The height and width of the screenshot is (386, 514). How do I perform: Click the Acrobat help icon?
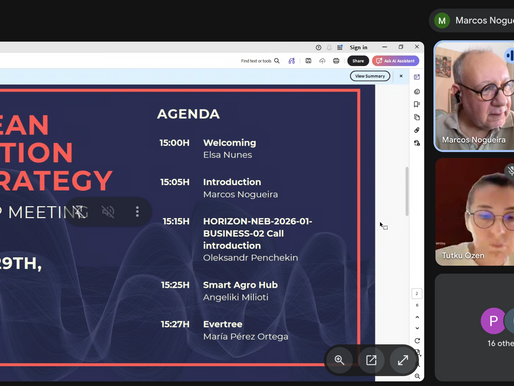[x=318, y=48]
